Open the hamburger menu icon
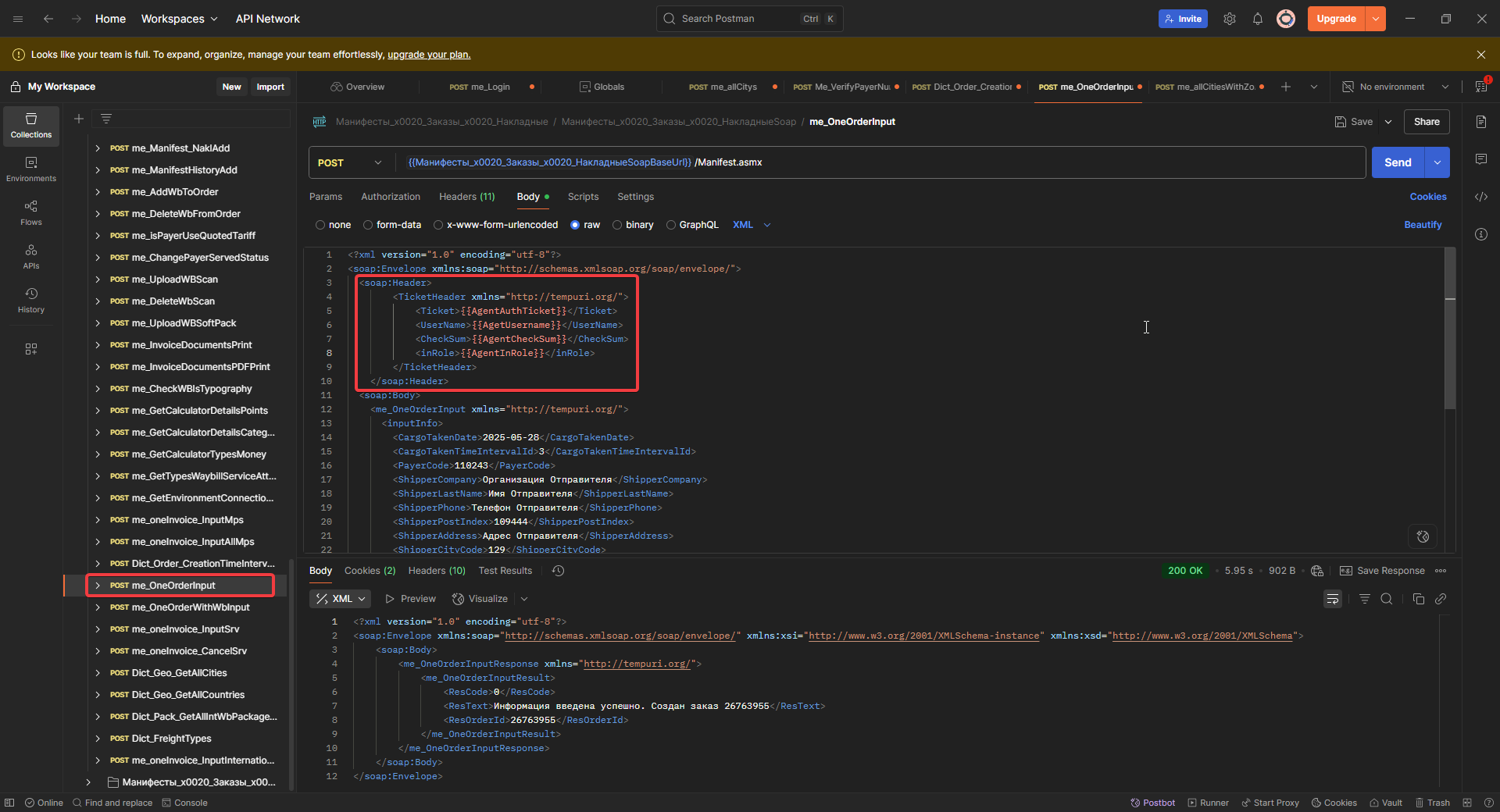Viewport: 1500px width, 812px height. pyautogui.click(x=18, y=19)
